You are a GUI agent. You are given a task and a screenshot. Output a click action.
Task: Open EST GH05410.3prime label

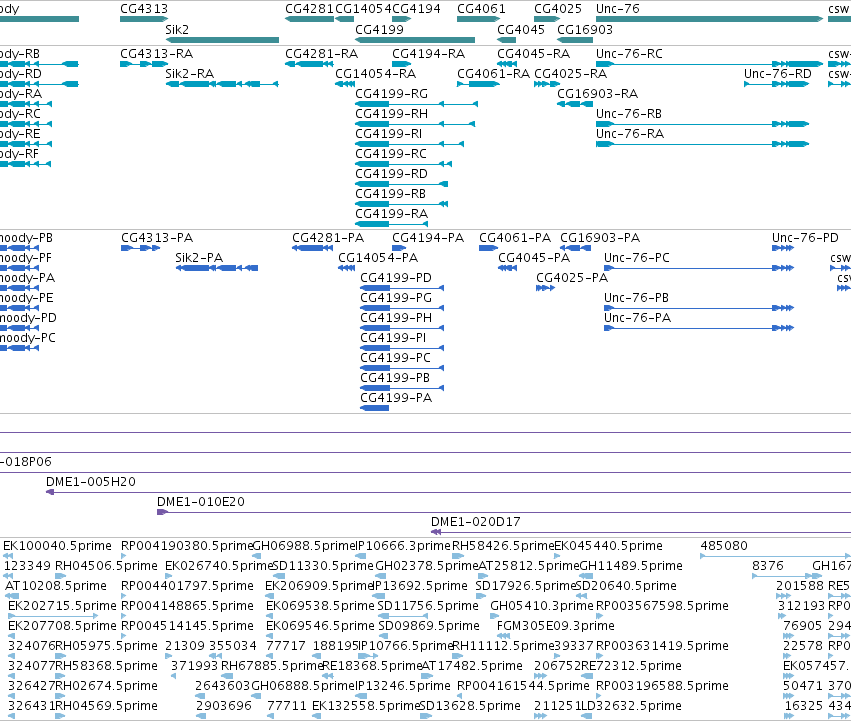(x=542, y=606)
